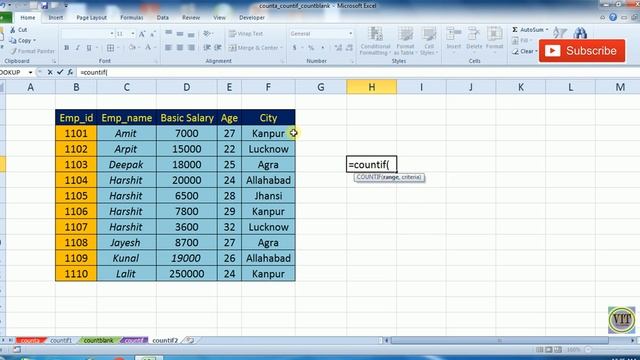Click Find & Select binoculars icon
The width and height of the screenshot is (640, 360).
(x=580, y=33)
